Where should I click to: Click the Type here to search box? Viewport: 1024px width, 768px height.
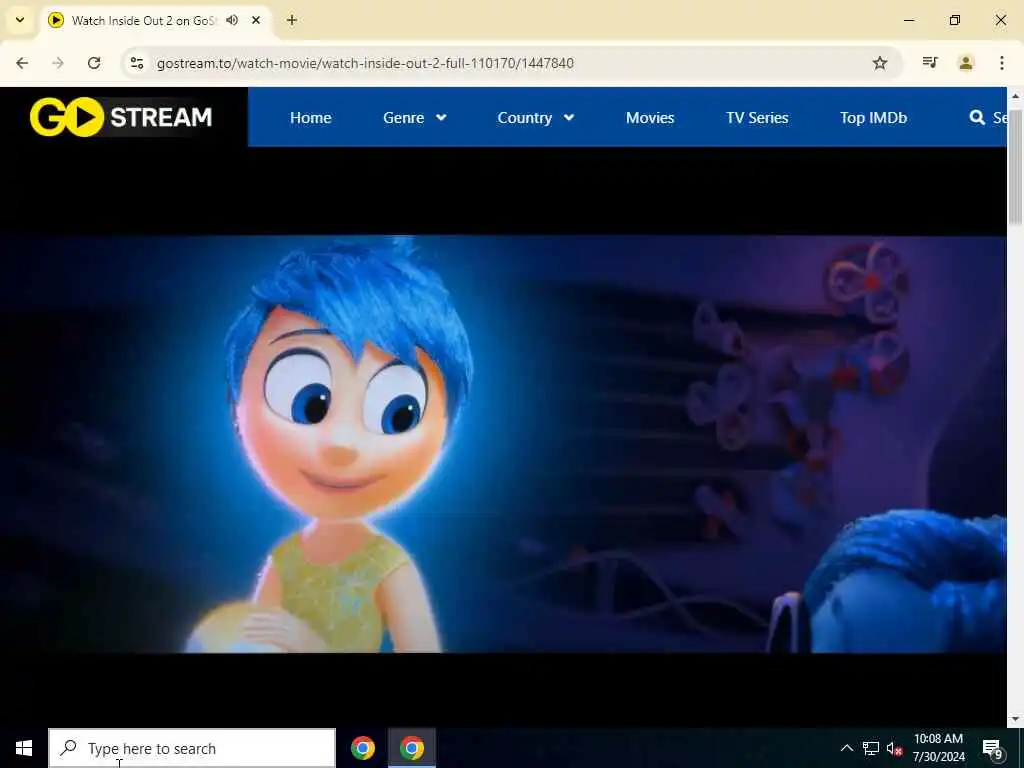[192, 748]
